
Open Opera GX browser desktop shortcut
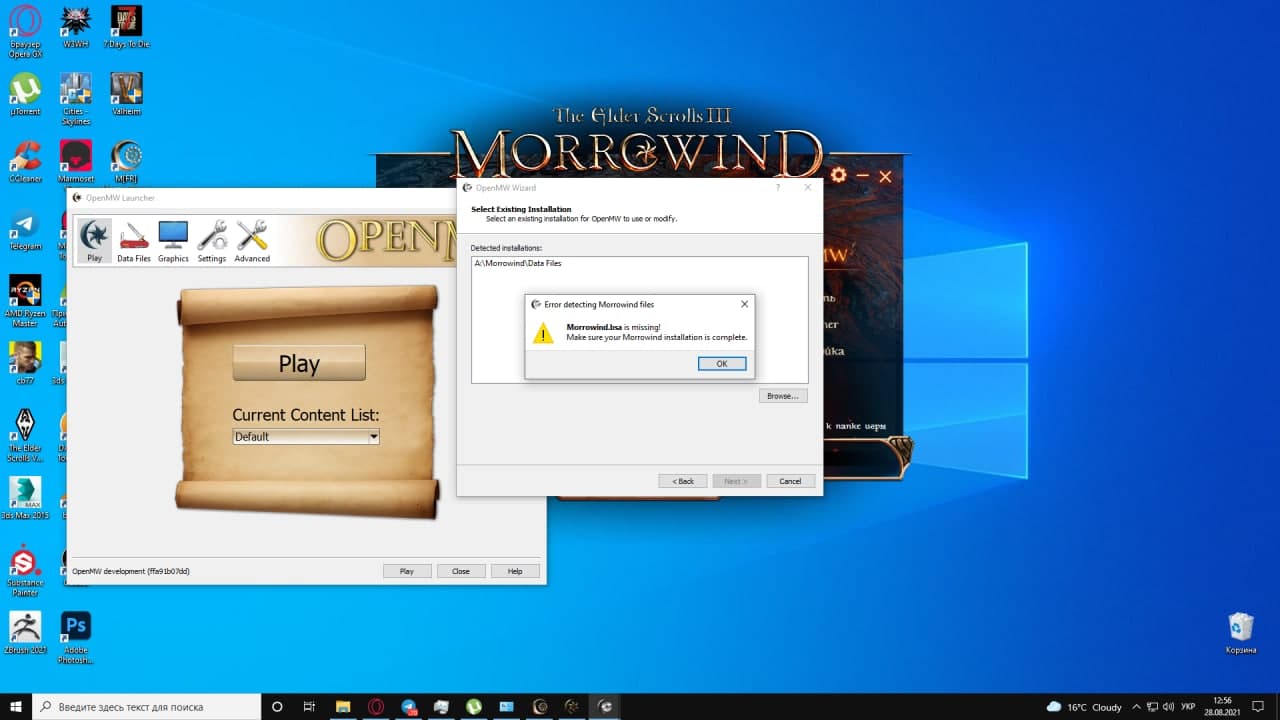[25, 32]
